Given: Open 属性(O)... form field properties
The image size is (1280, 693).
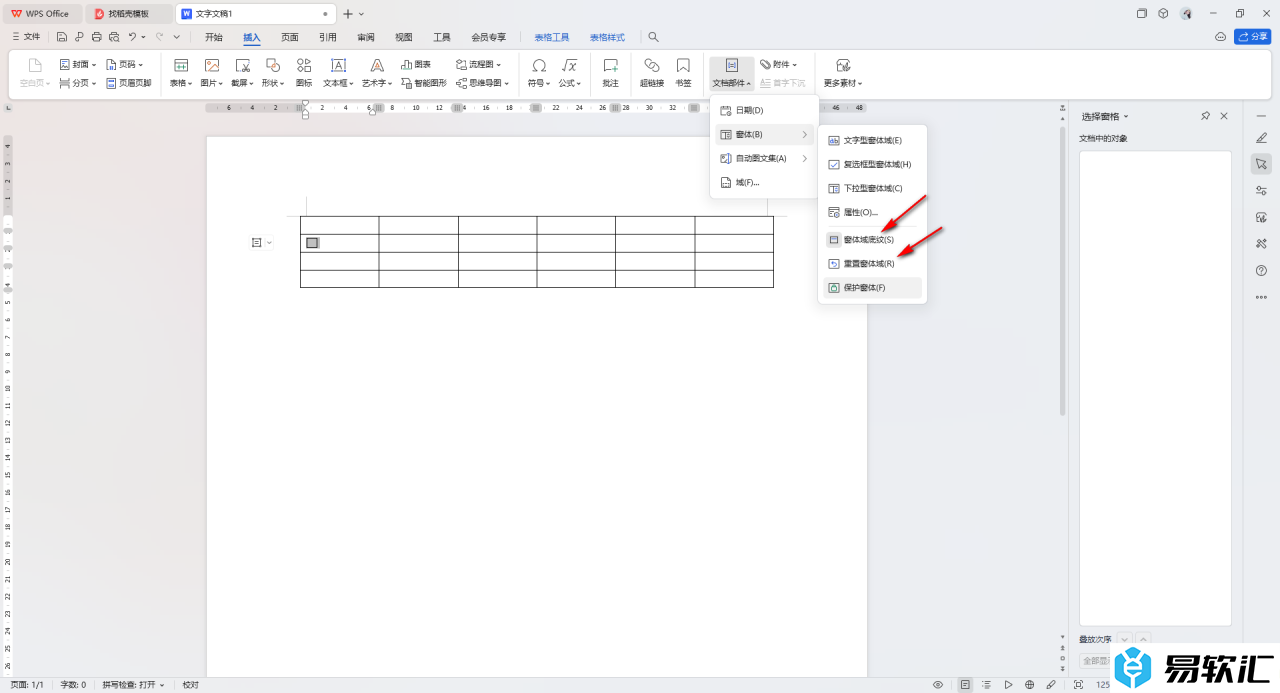Looking at the screenshot, I should [872, 212].
